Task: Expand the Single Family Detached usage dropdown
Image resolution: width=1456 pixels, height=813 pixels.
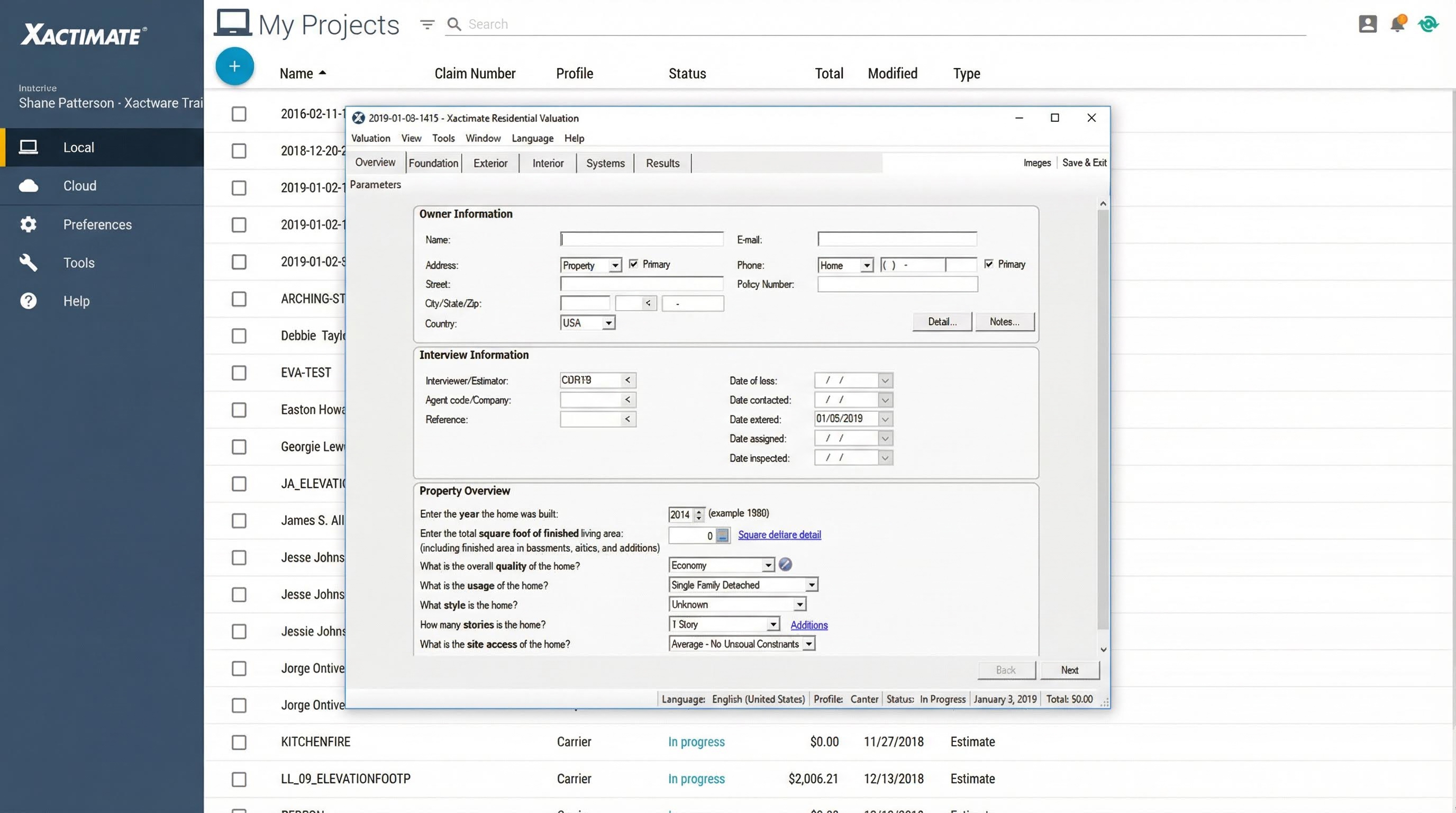Action: 812,584
